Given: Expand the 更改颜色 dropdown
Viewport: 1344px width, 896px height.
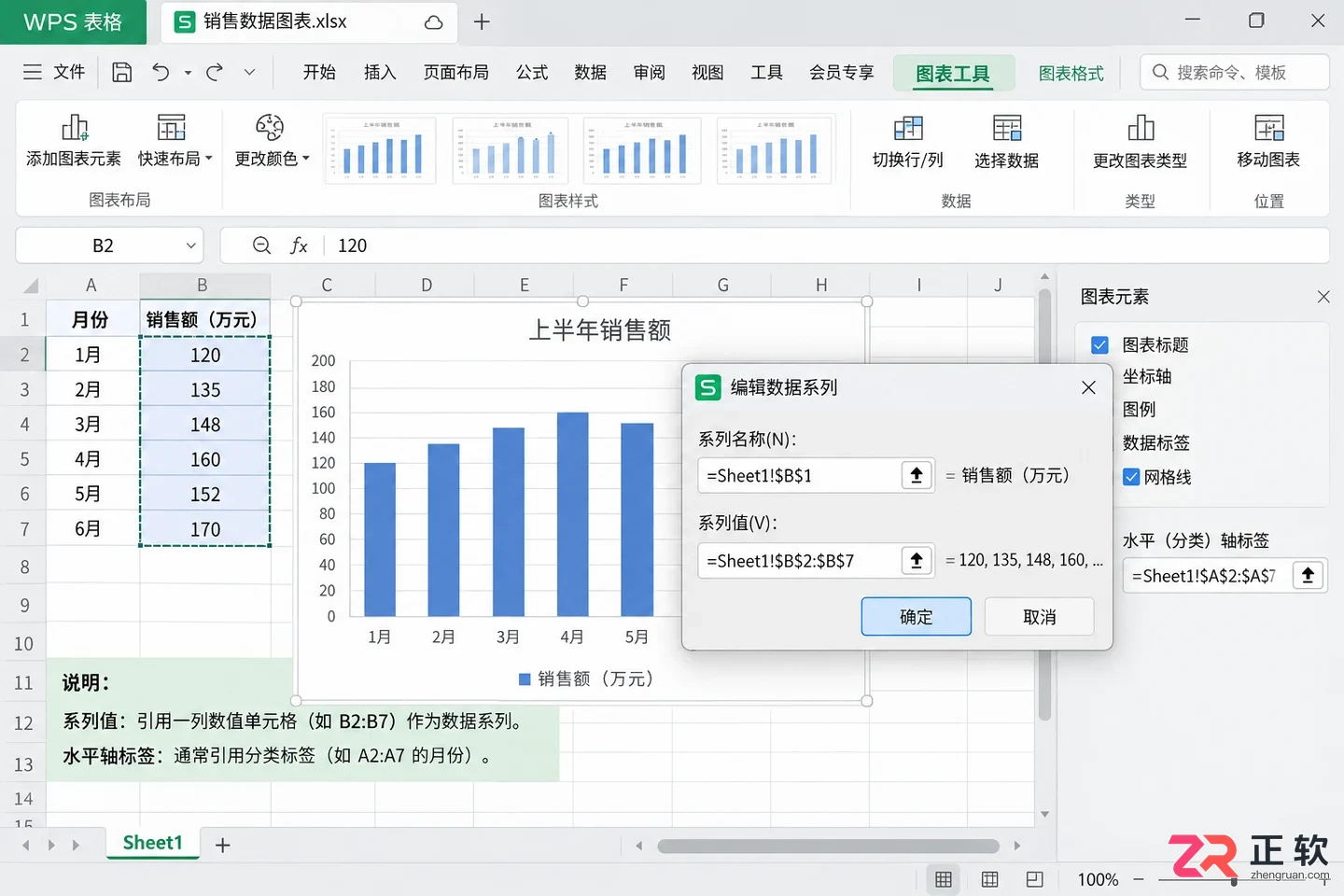Looking at the screenshot, I should click(306, 159).
